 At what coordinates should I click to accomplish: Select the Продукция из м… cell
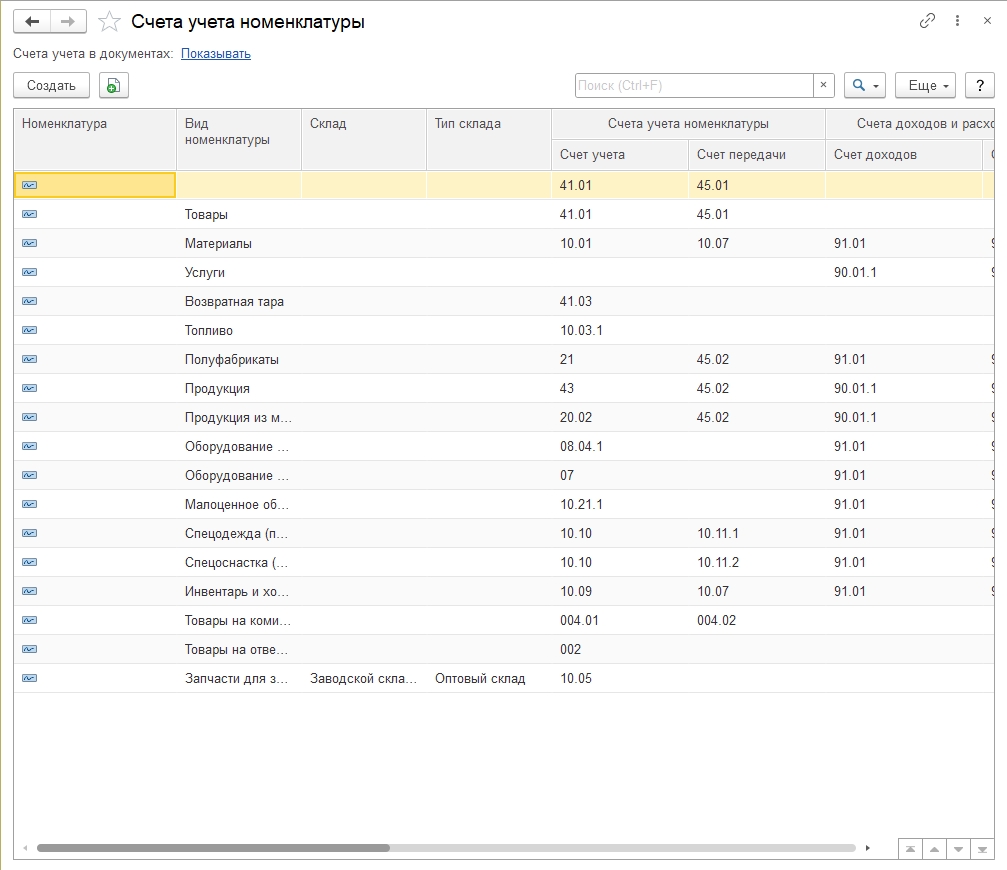[x=239, y=417]
